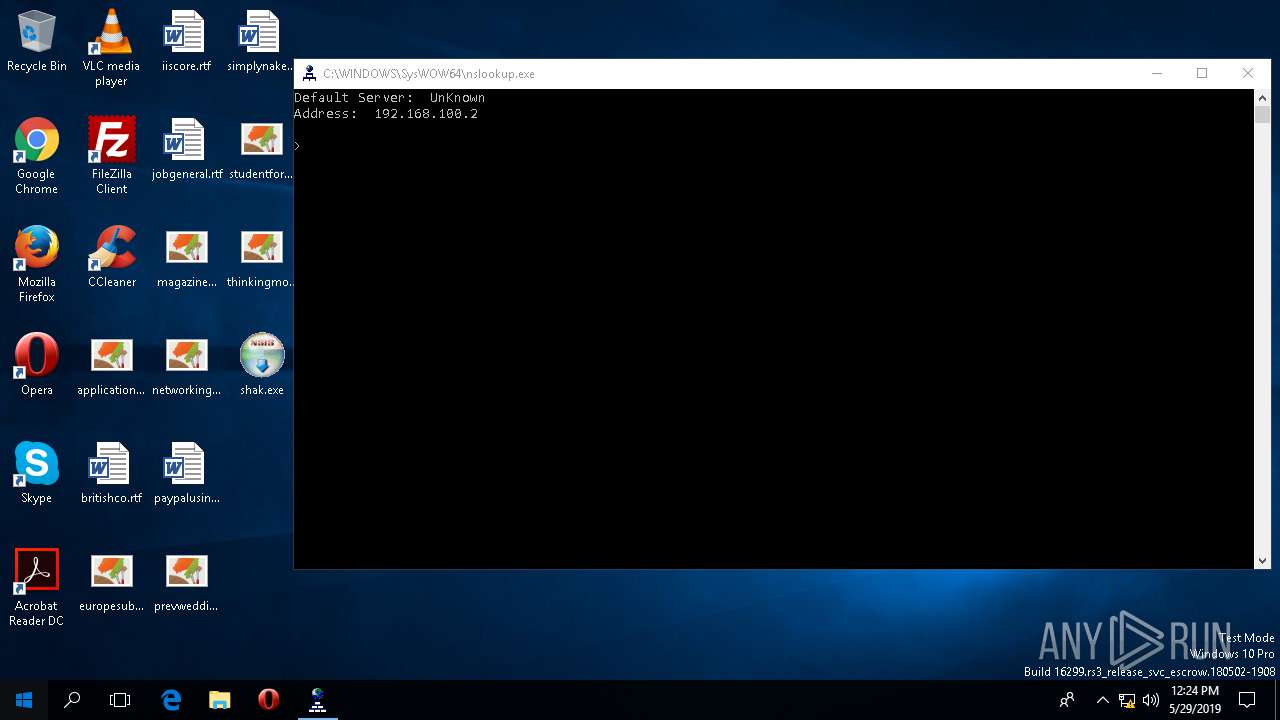Select the Skype desktop shortcut
Viewport: 1280px width, 720px height.
(x=37, y=474)
